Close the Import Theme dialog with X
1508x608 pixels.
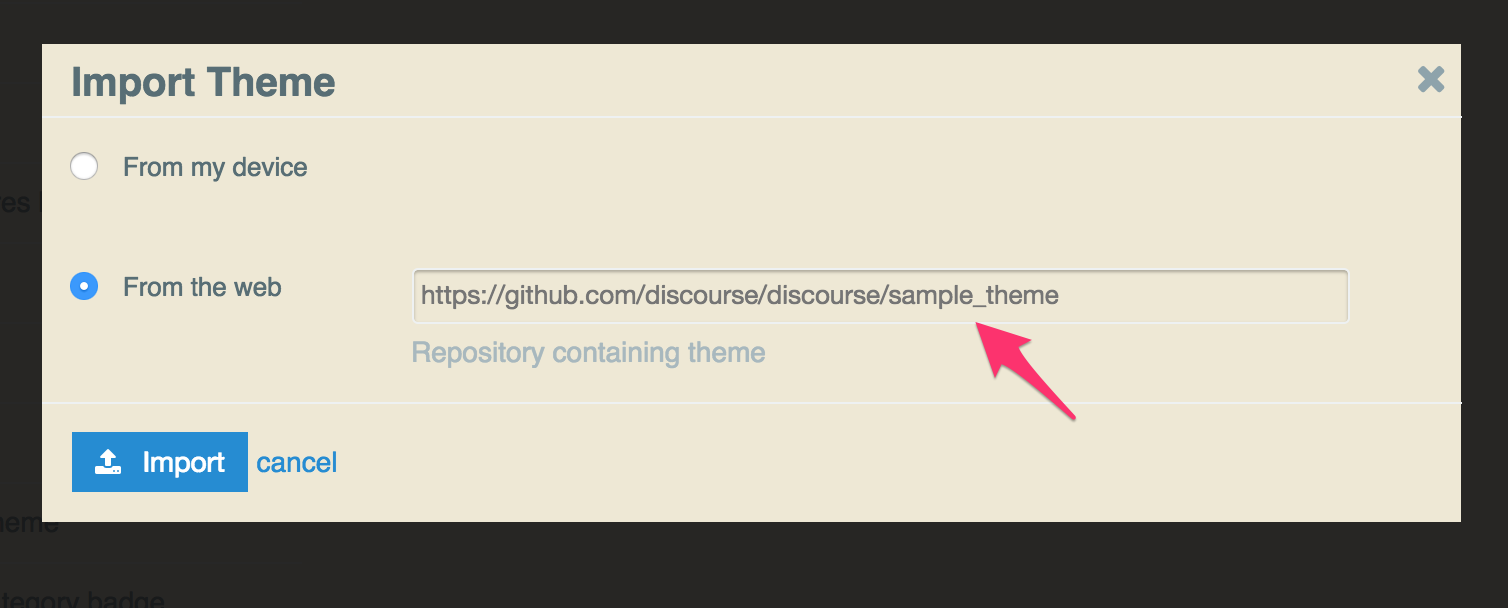[1431, 80]
